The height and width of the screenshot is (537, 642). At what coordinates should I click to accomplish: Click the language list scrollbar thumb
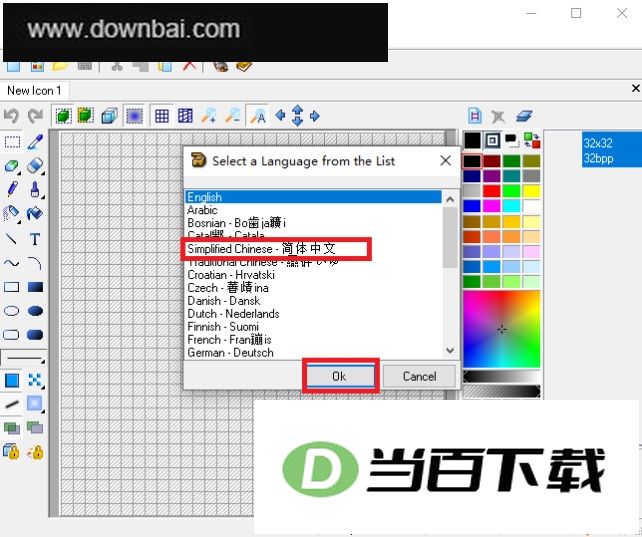(450, 237)
